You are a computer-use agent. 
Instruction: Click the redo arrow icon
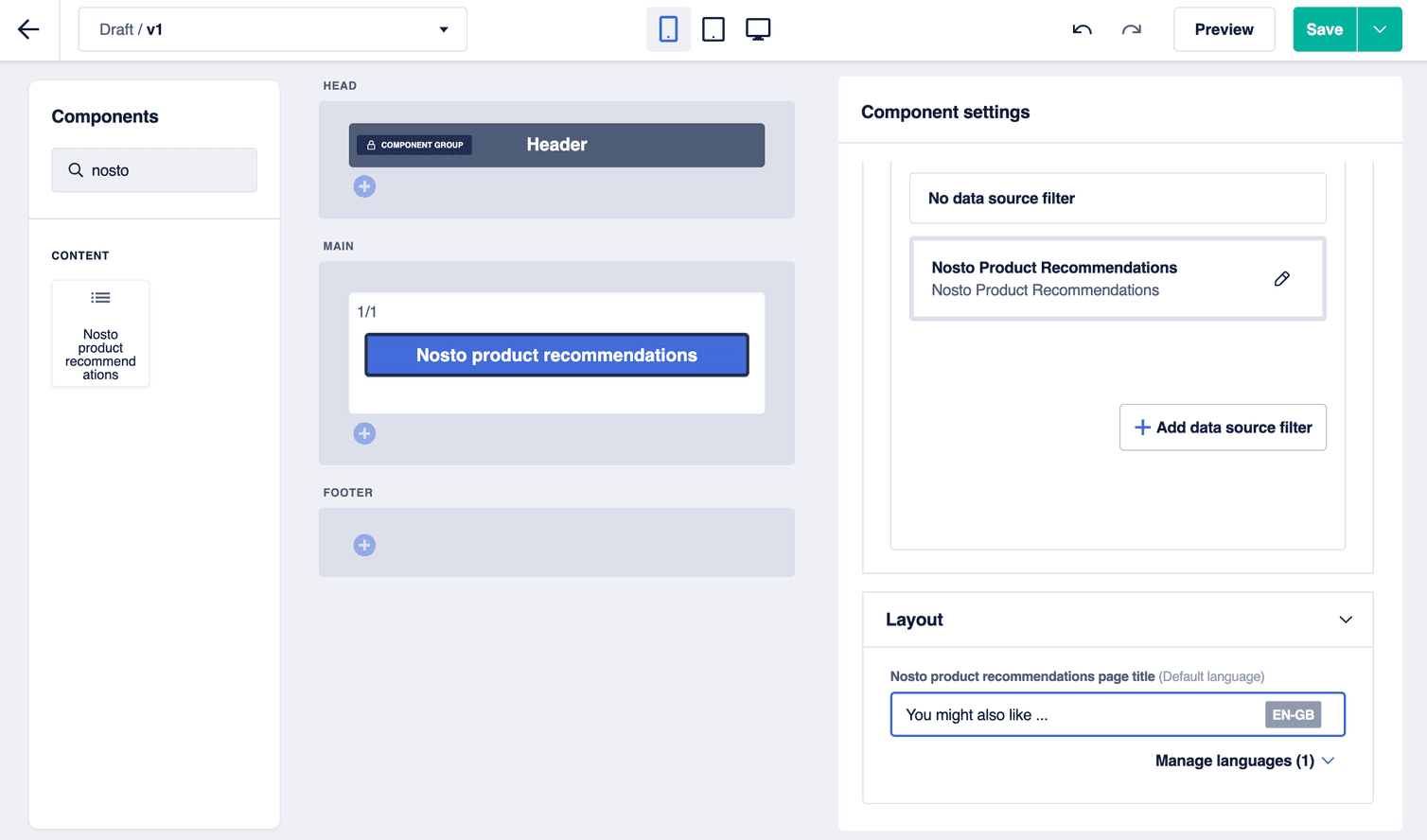(x=1131, y=29)
